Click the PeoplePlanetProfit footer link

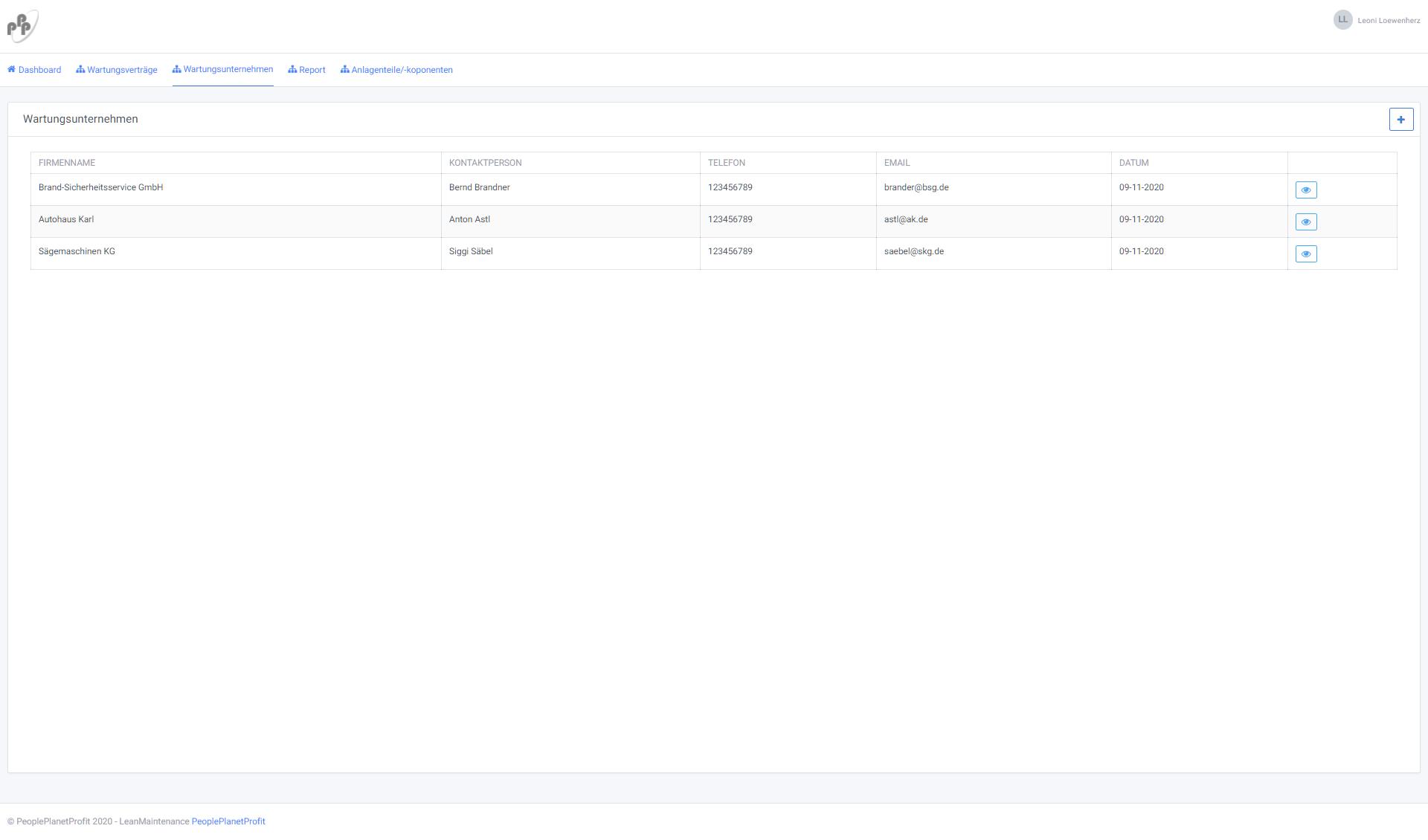(x=228, y=821)
